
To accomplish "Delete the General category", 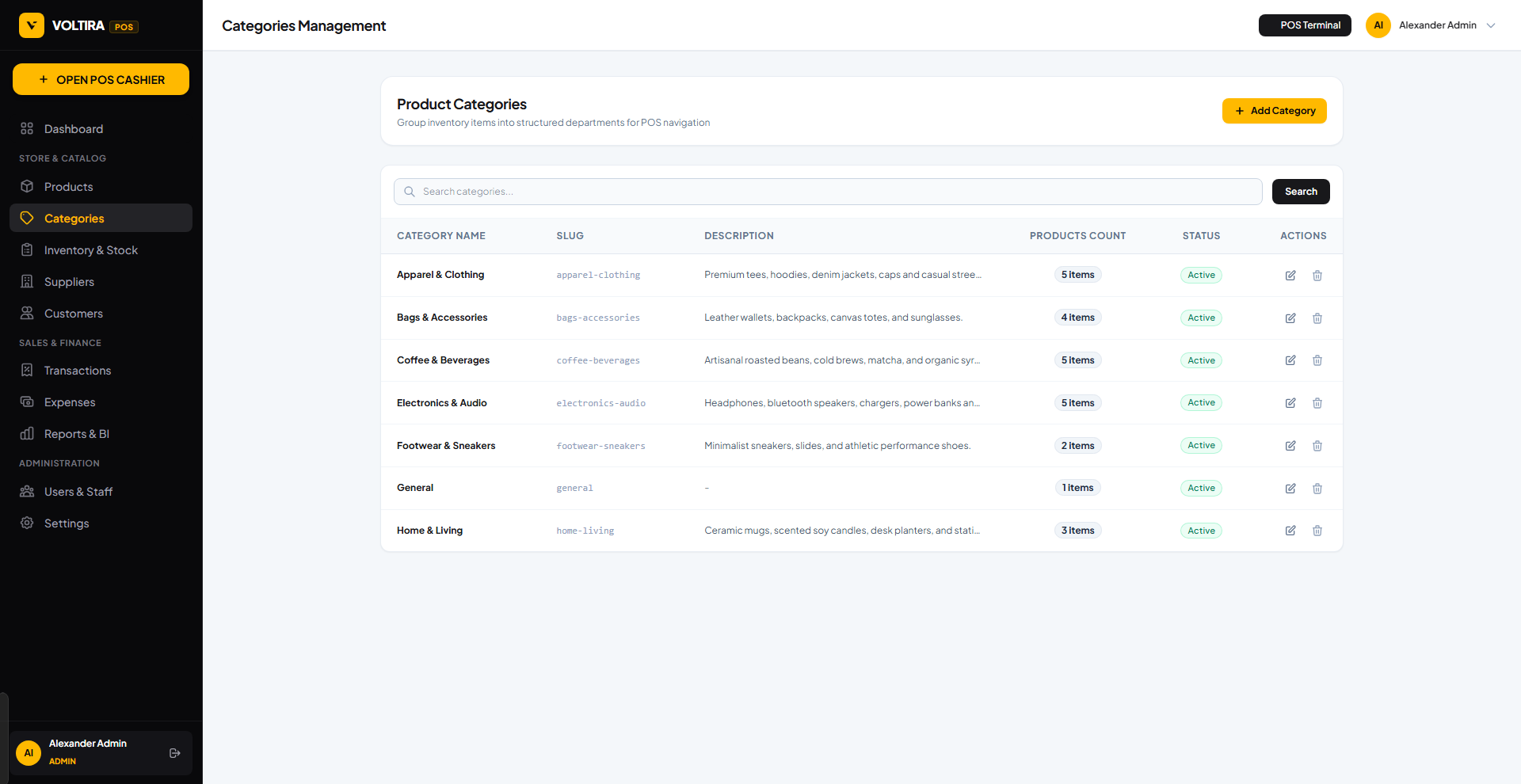I will [1317, 489].
